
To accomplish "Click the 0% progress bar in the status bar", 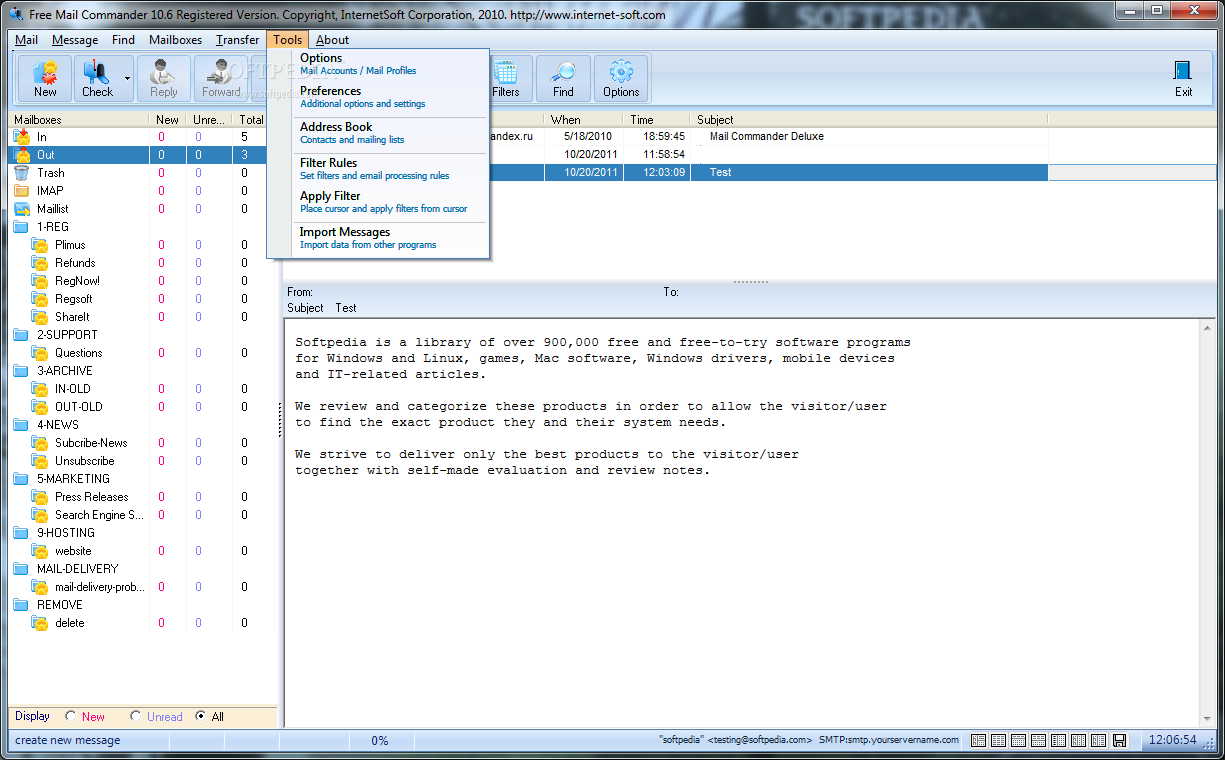I will [380, 741].
